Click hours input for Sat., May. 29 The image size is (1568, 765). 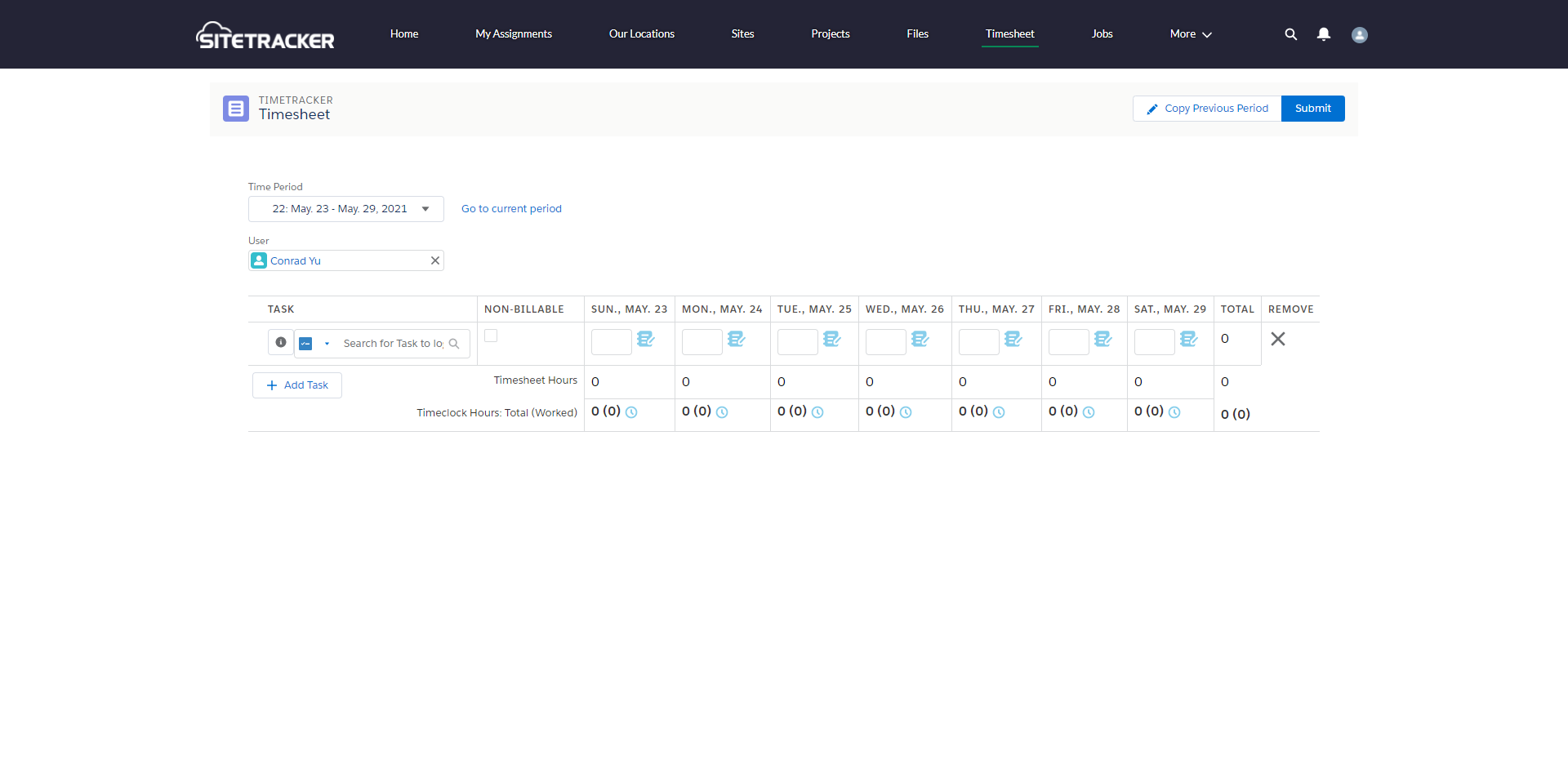pyautogui.click(x=1155, y=342)
